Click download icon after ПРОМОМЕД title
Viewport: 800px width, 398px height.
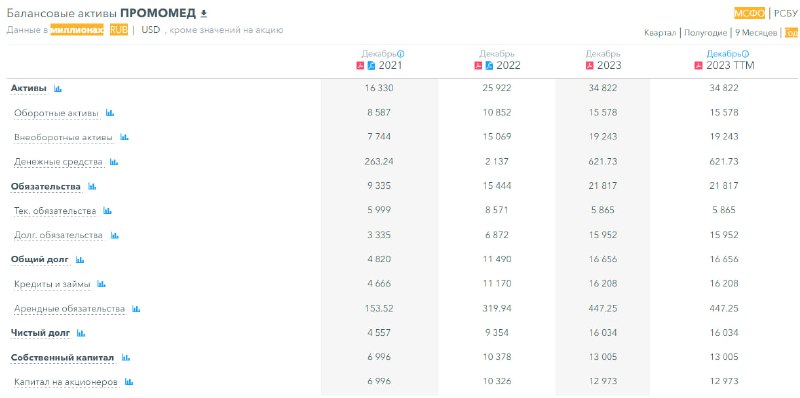204,13
